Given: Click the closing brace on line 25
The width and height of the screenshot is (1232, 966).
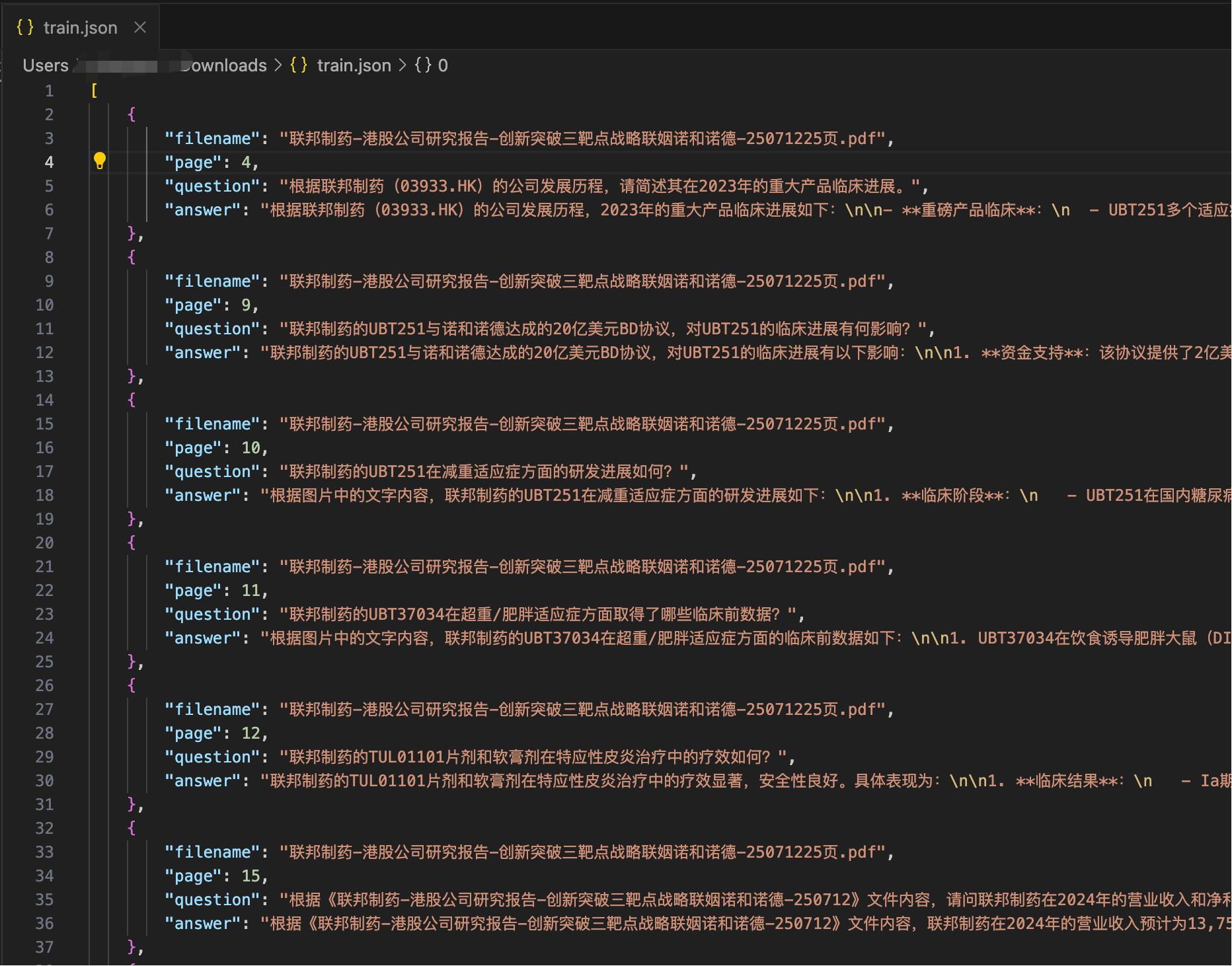Looking at the screenshot, I should point(132,662).
